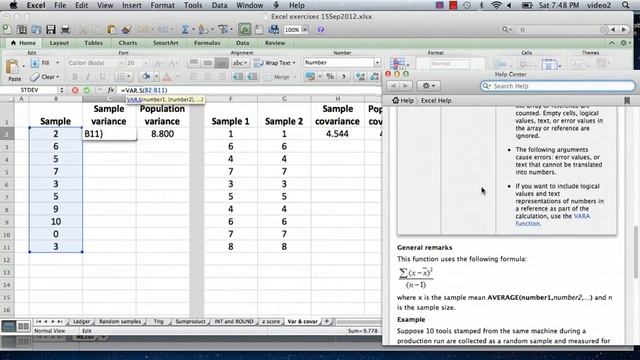Image resolution: width=640 pixels, height=360 pixels.
Task: Click the Save floppy disk icon
Action: click(x=51, y=29)
